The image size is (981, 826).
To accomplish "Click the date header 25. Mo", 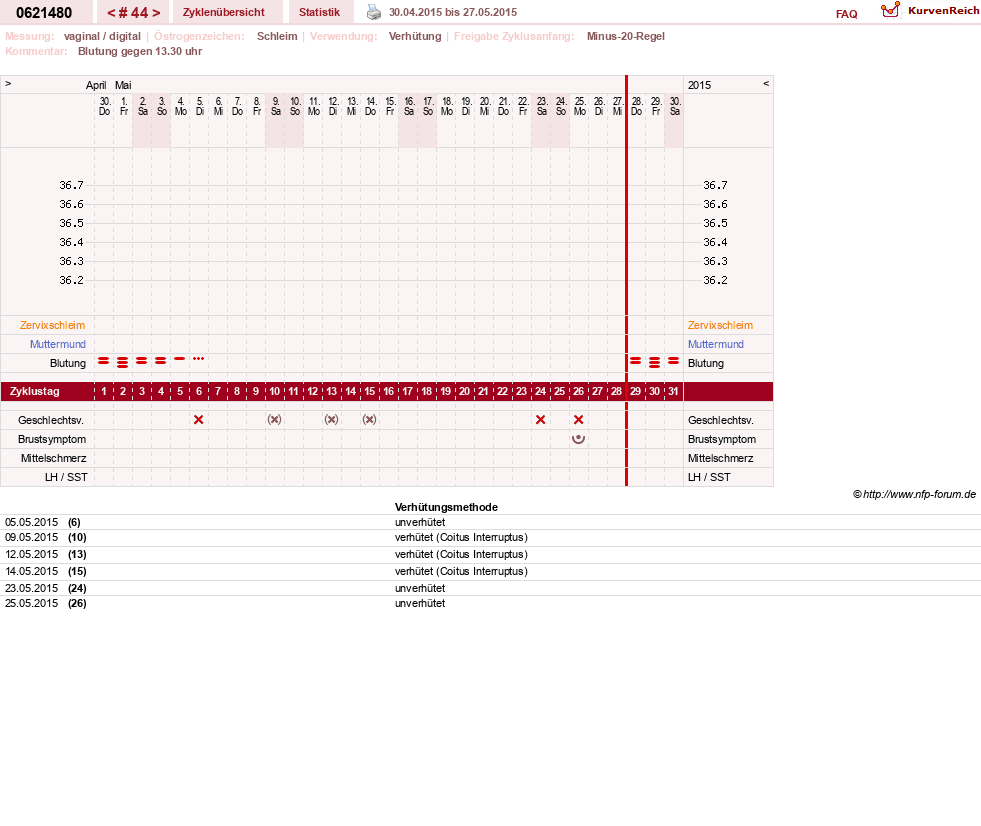I will pyautogui.click(x=580, y=106).
